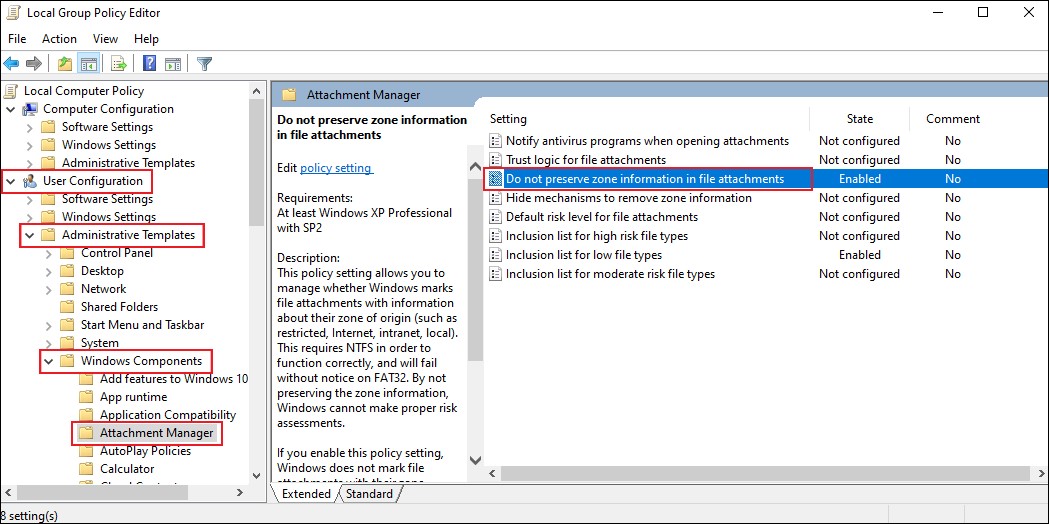Click policy icon for Trust logic setting

pyautogui.click(x=496, y=160)
